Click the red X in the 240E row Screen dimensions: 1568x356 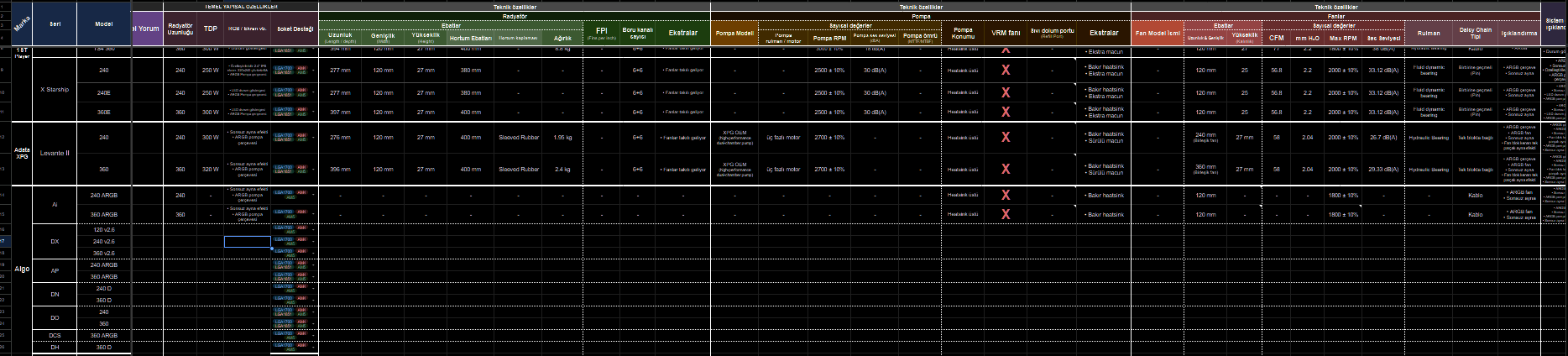(1006, 92)
